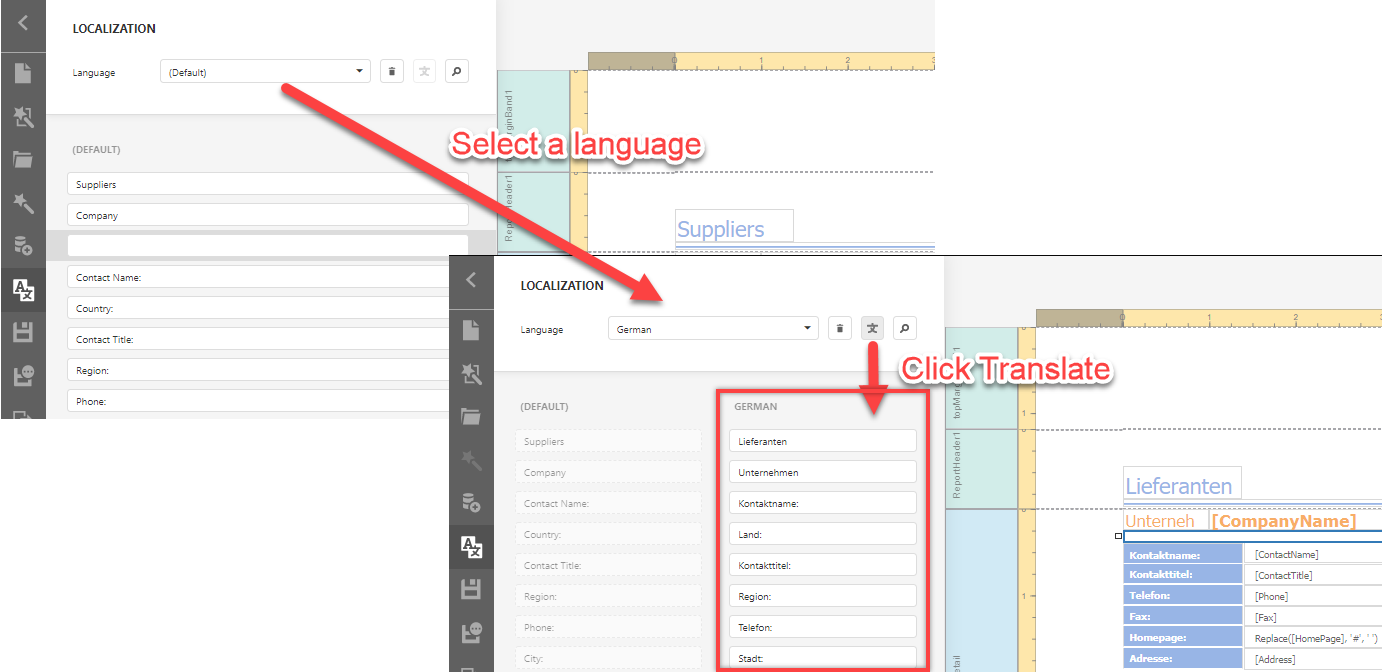Screen dimensions: 1382x672
Task: Open Design in Report Wizard icon, Default-language sidebar
Action: 23,119
